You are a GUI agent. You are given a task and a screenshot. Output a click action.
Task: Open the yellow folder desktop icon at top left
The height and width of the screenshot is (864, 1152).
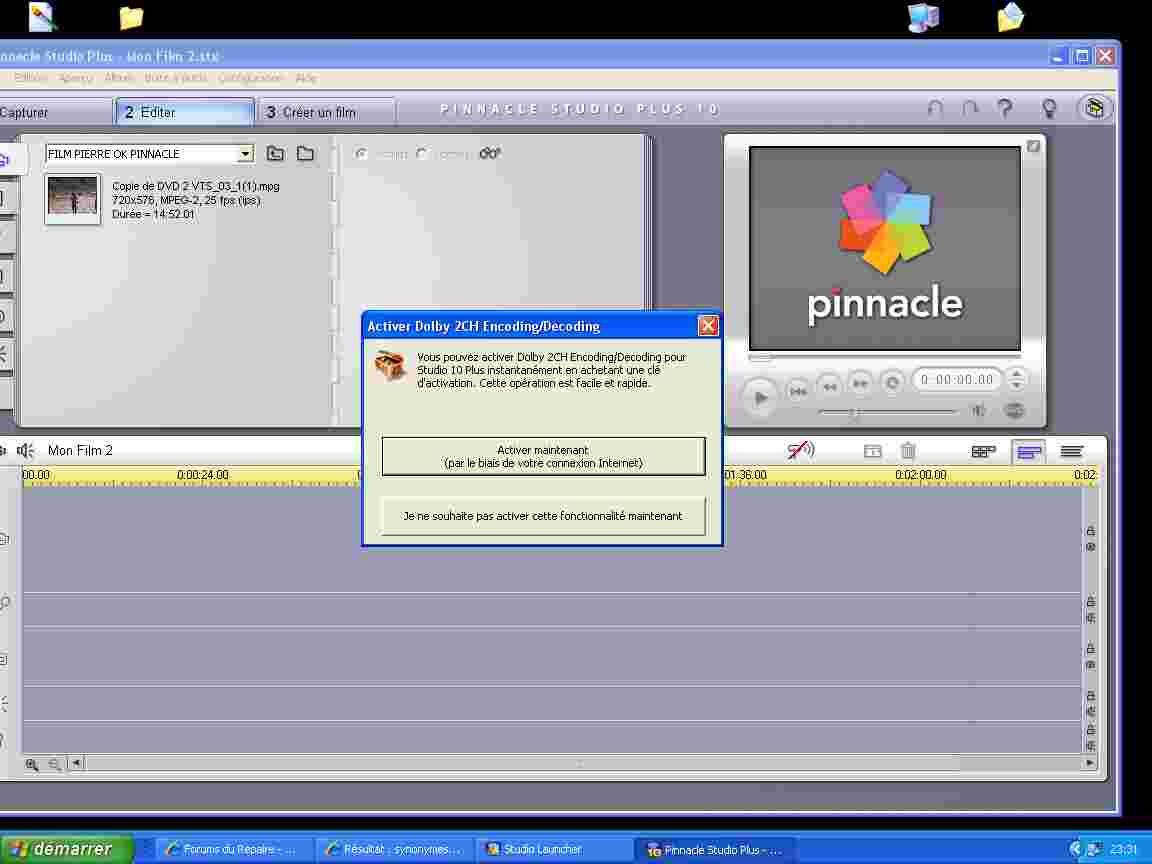tap(132, 17)
